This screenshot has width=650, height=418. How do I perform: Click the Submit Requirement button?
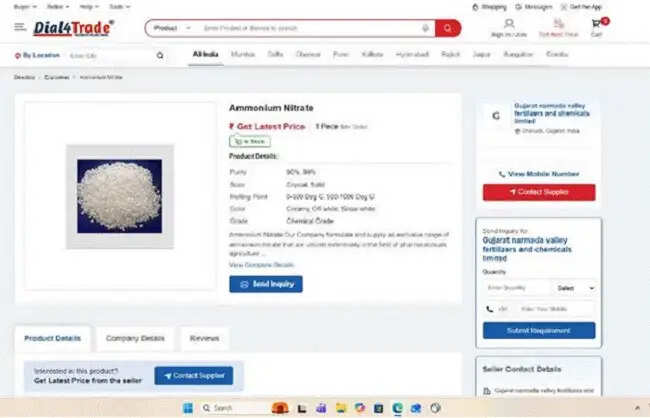pyautogui.click(x=539, y=331)
